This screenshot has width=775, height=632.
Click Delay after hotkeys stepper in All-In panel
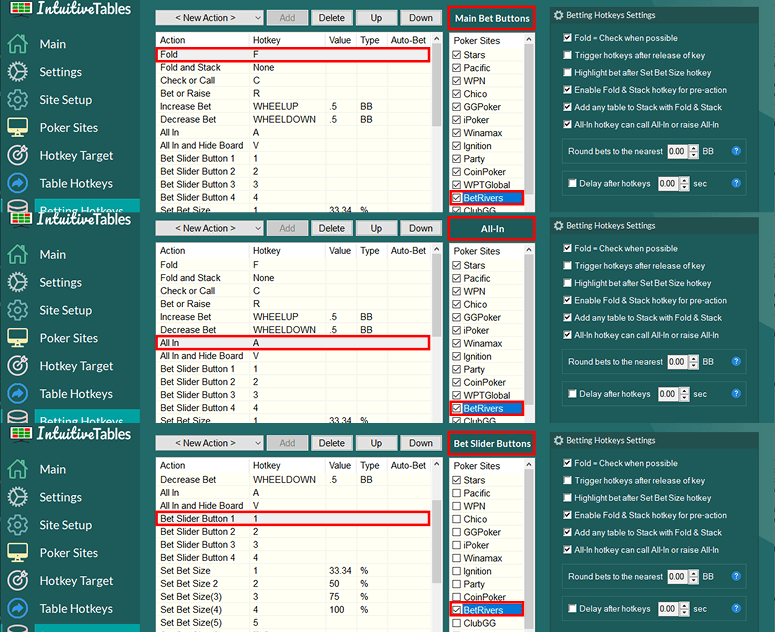coord(684,394)
